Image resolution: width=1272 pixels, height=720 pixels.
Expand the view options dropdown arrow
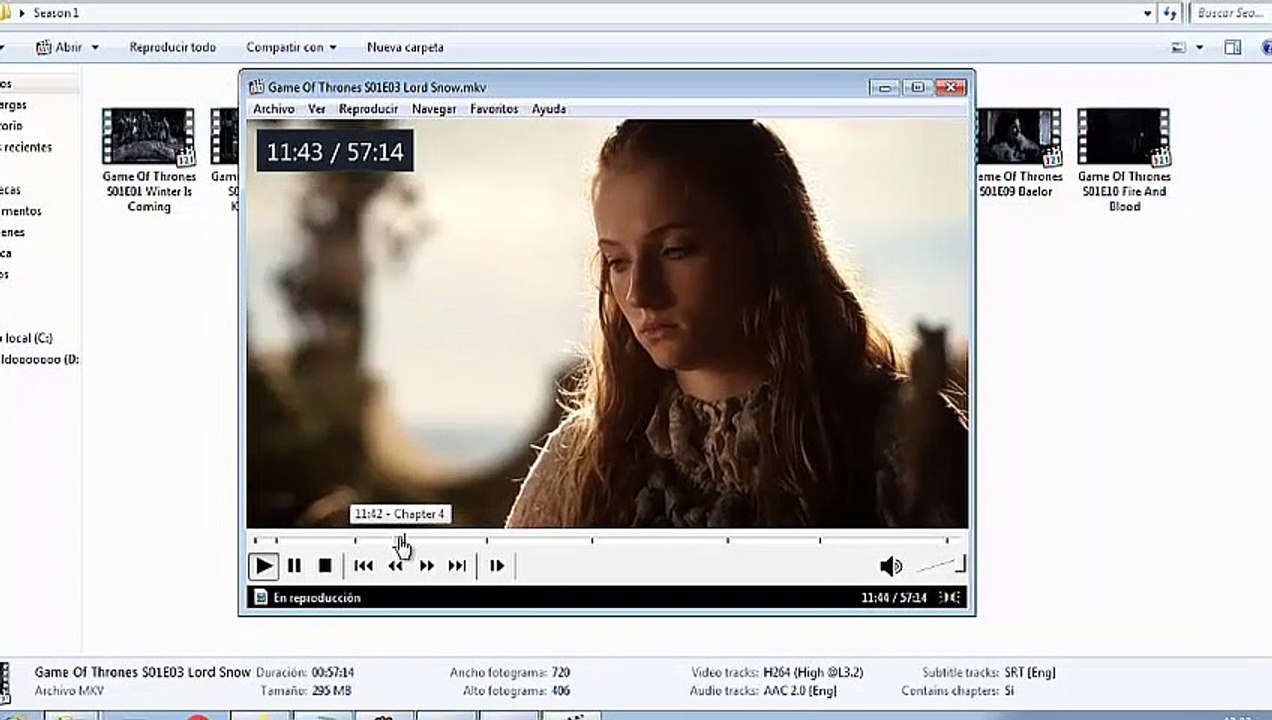[x=1200, y=47]
